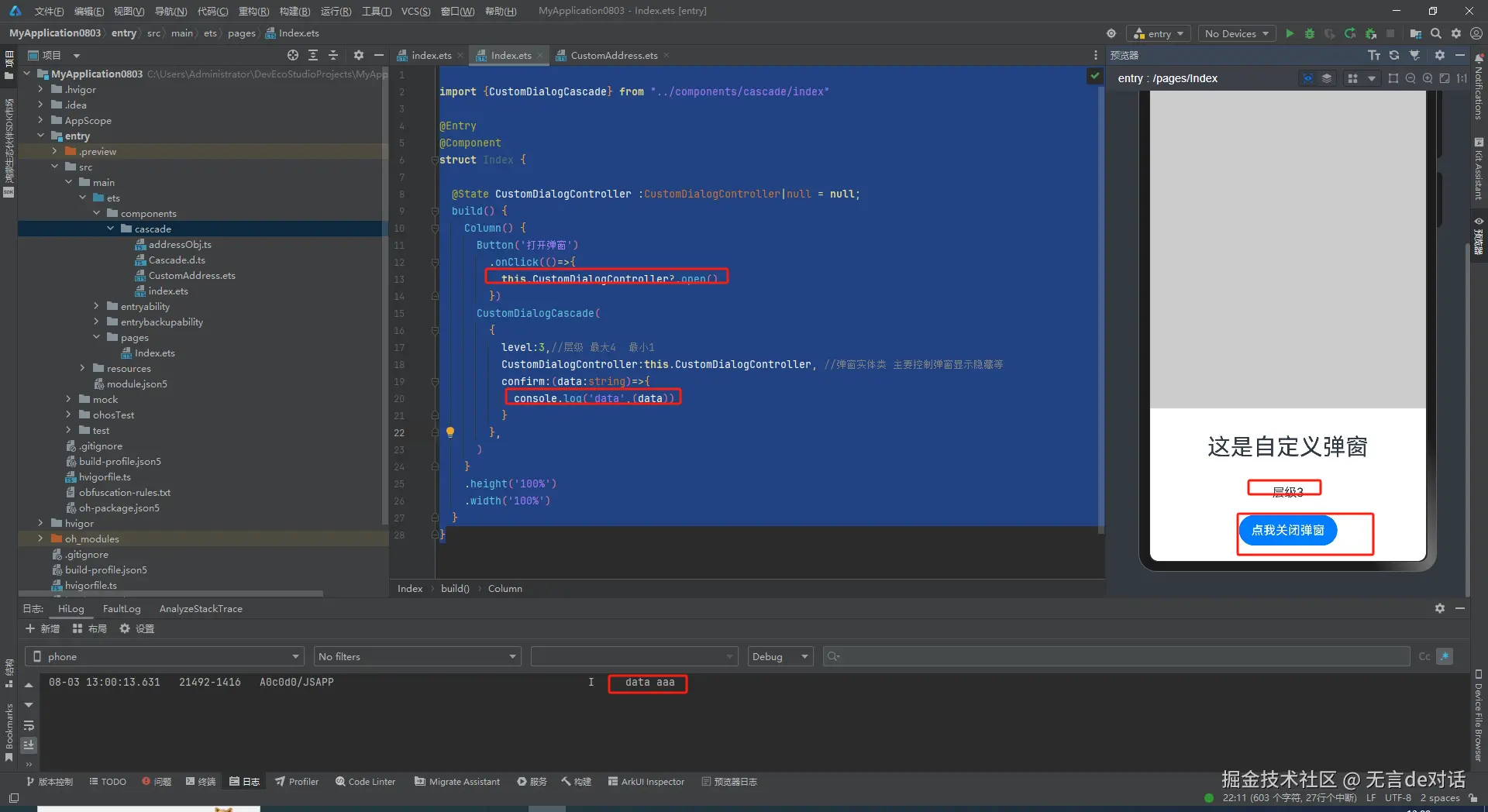Image resolution: width=1488 pixels, height=812 pixels.
Task: Zoom in on the preview device
Action: point(1428,78)
